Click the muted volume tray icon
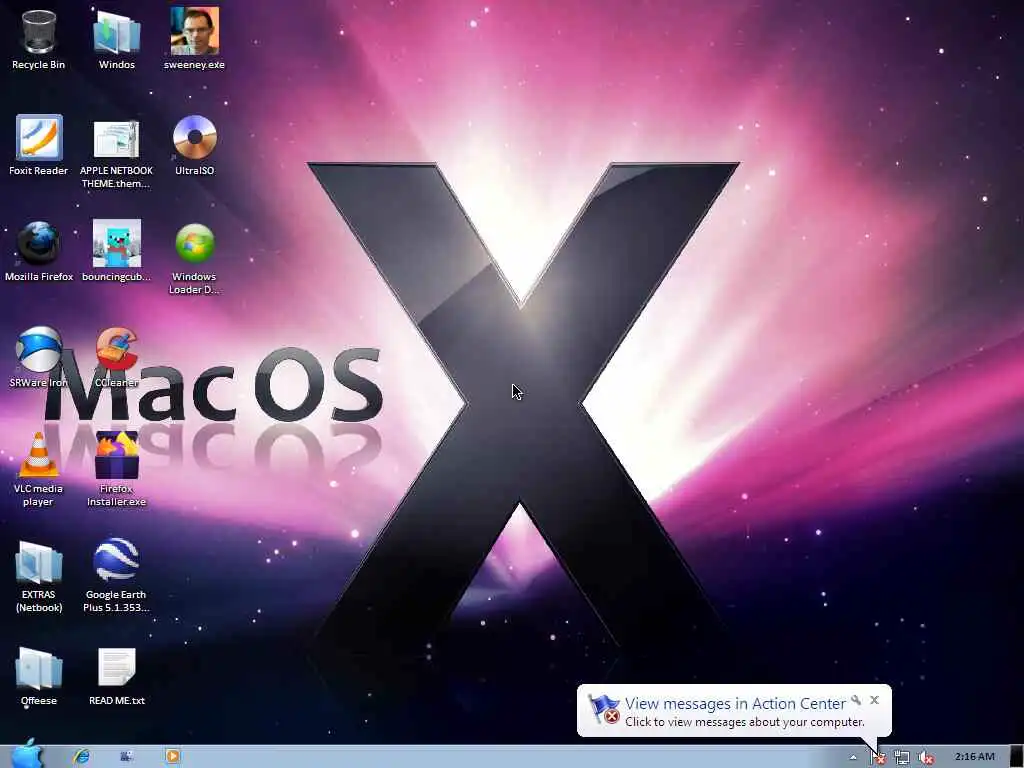Image resolution: width=1024 pixels, height=768 pixels. (x=925, y=757)
